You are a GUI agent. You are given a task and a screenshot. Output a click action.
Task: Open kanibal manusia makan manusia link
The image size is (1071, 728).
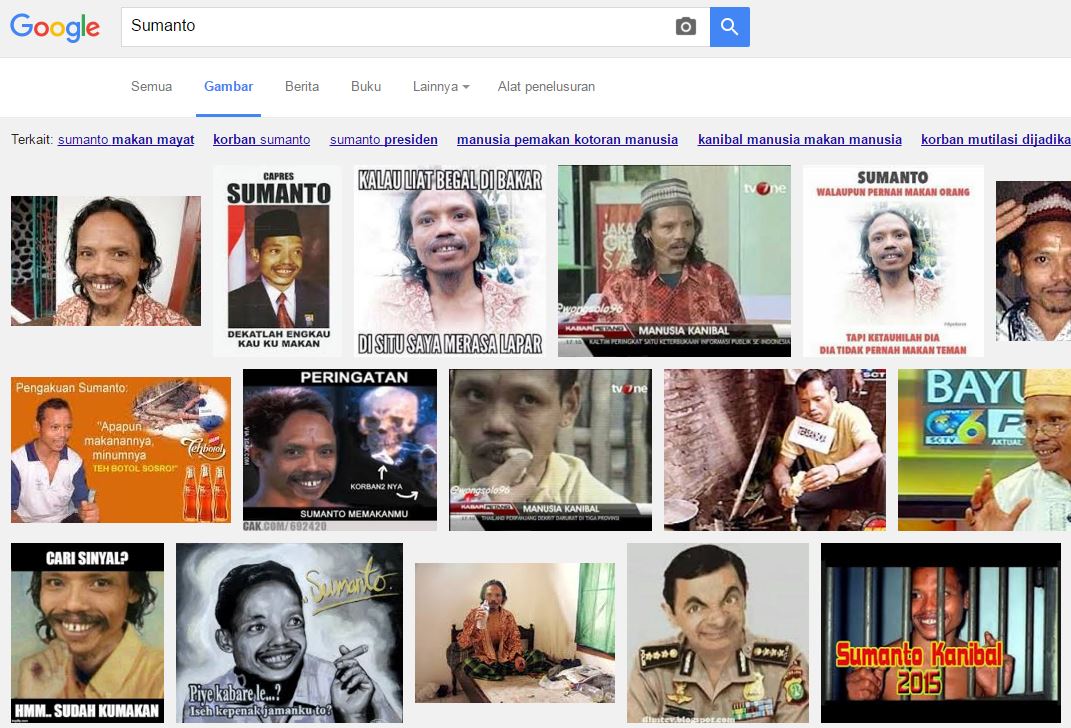(x=799, y=140)
